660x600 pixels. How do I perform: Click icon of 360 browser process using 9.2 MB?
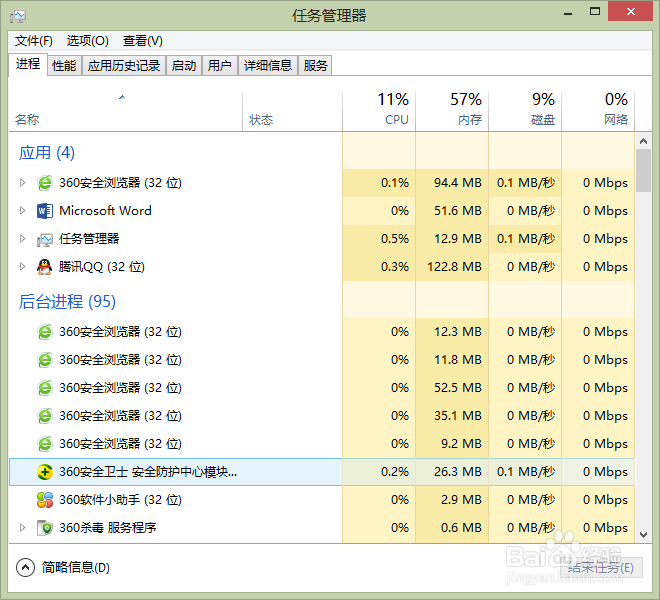45,444
